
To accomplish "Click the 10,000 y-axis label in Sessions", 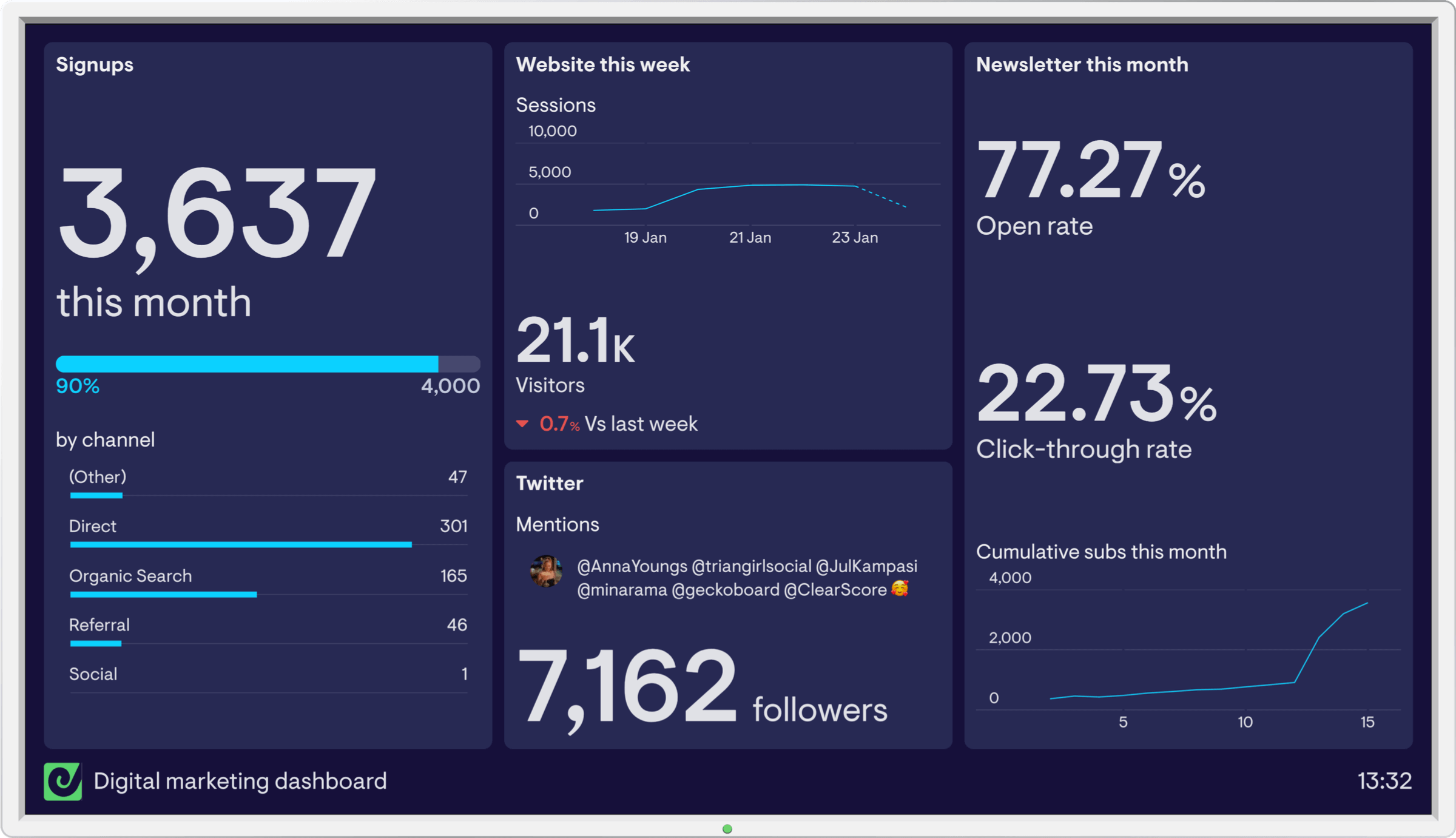I will coord(553,131).
